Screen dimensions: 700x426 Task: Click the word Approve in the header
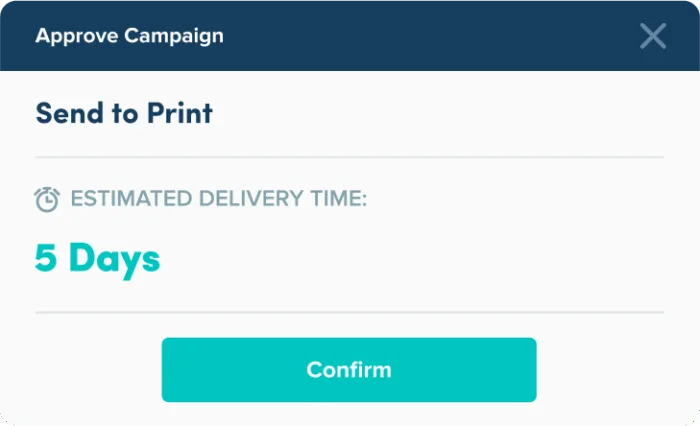(x=76, y=37)
